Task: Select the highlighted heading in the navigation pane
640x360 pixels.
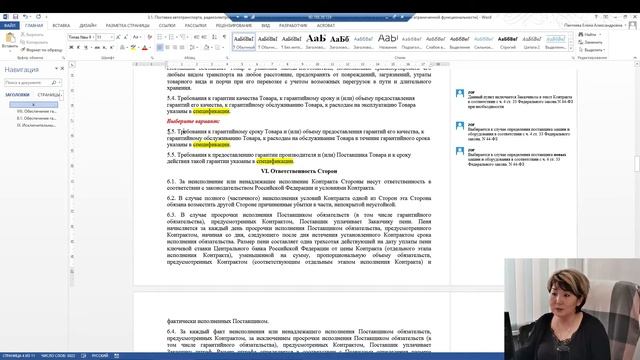Action: (x=33, y=105)
